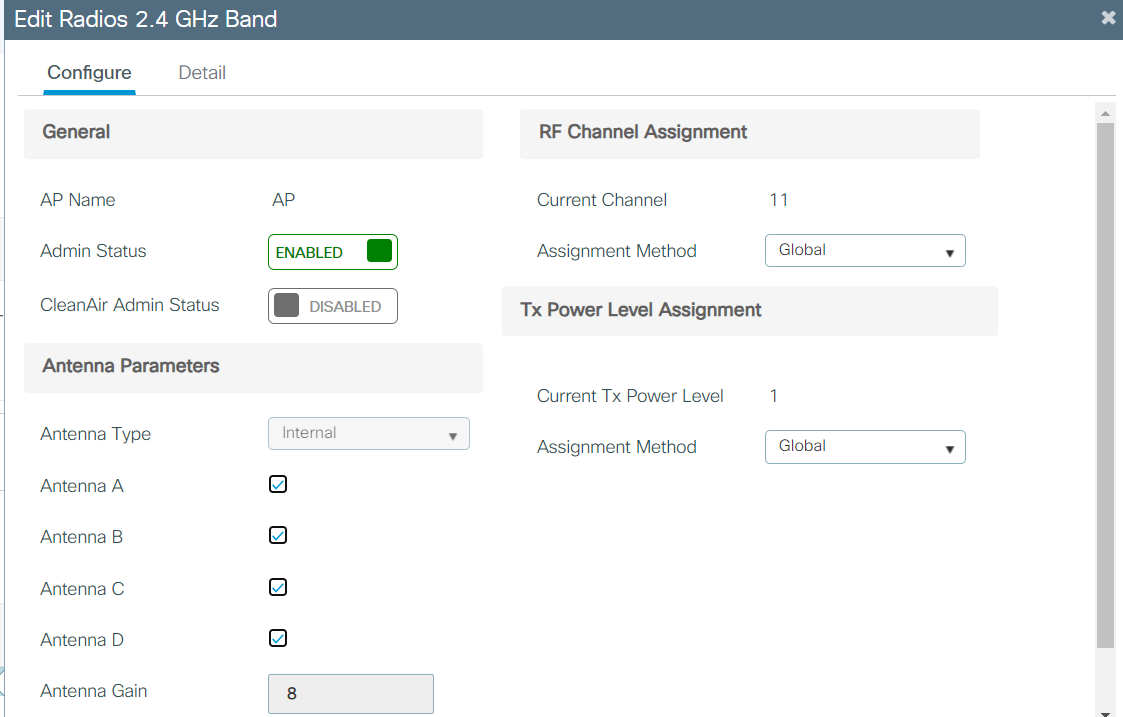
Task: Uncheck the Antenna C checkbox
Action: click(277, 587)
